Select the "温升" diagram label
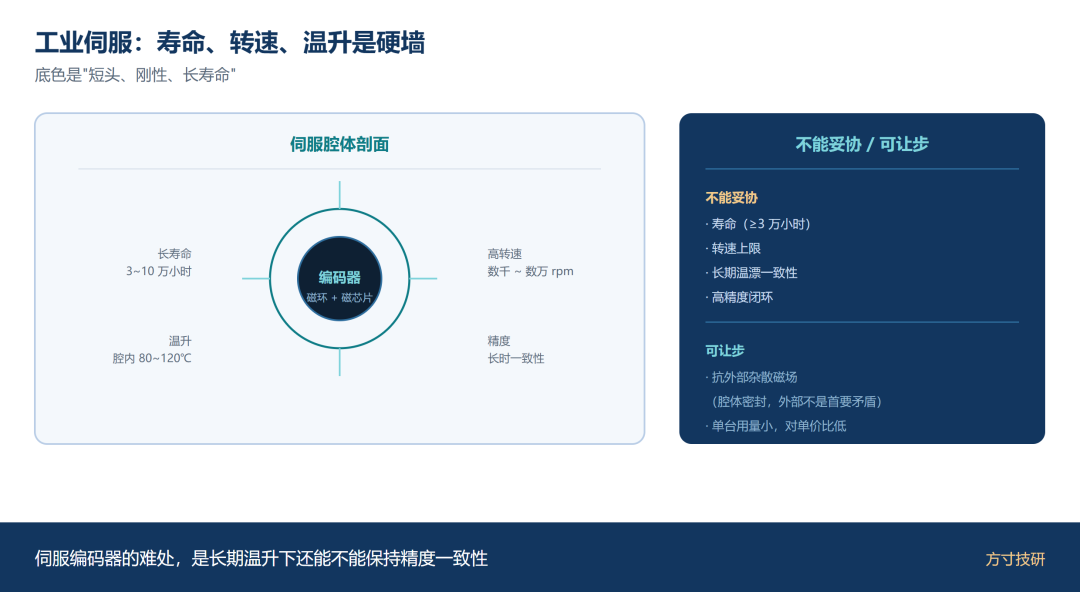This screenshot has width=1080, height=592. point(180,340)
